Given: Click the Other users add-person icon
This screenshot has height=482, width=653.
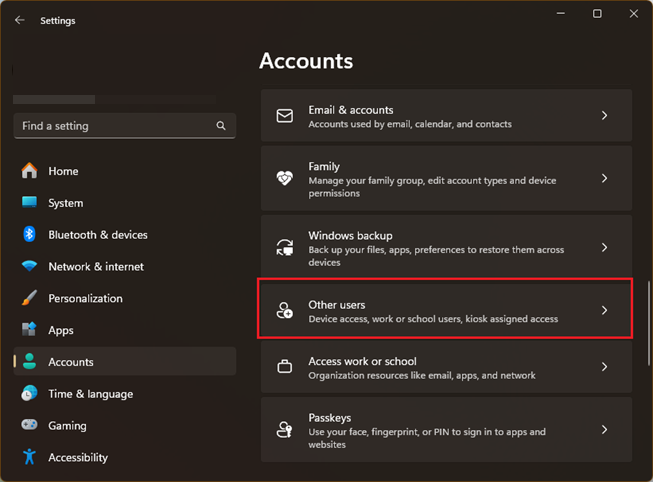Looking at the screenshot, I should click(x=285, y=310).
